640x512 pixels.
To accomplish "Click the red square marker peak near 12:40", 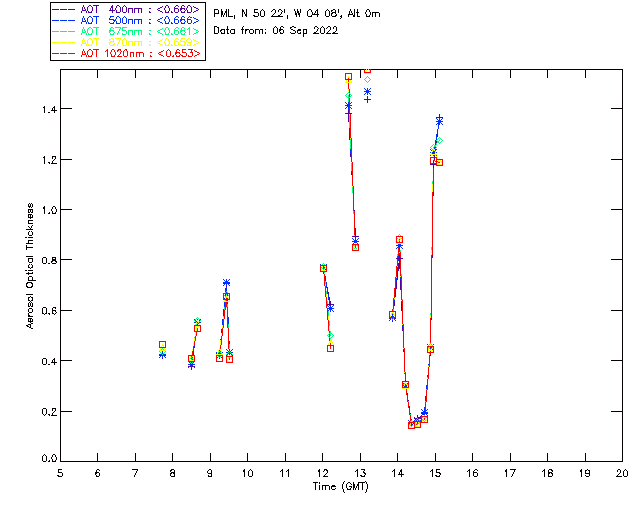I will 348,77.
